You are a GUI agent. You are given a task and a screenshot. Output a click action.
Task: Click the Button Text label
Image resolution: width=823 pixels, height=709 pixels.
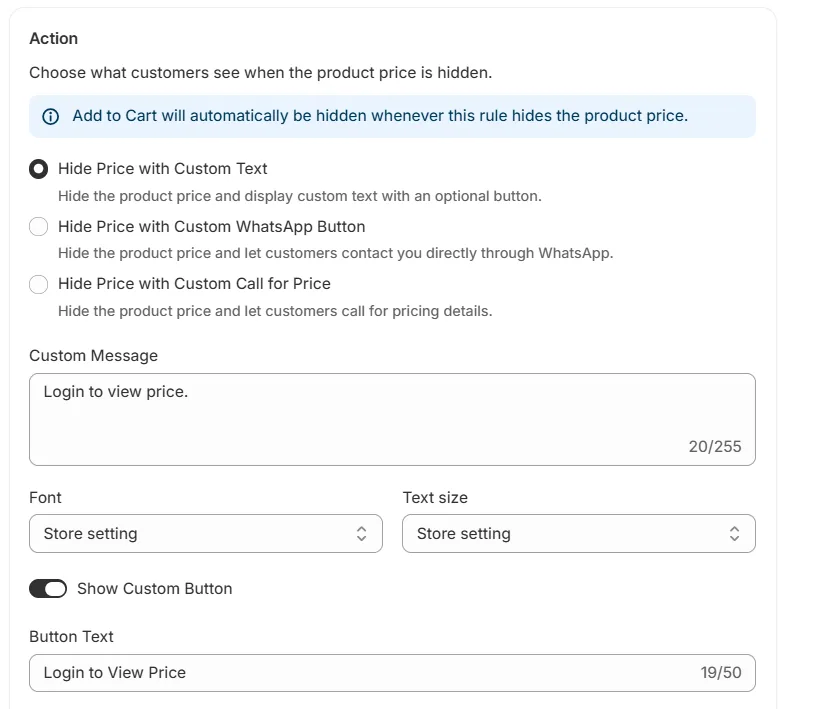pyautogui.click(x=71, y=637)
